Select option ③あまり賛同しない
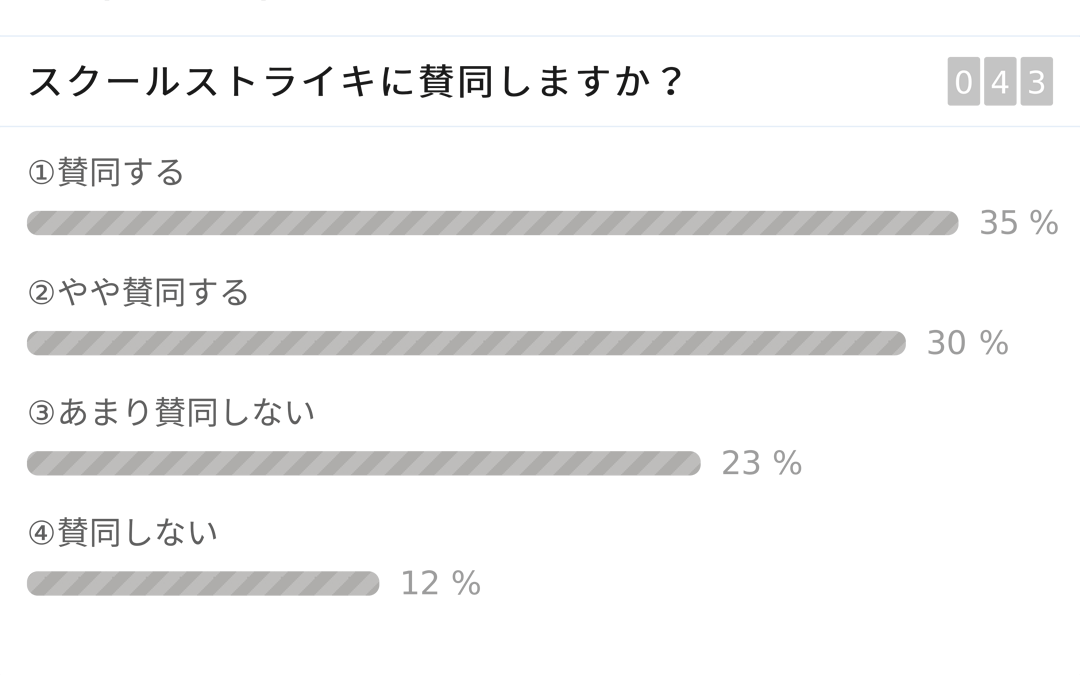Viewport: 1080px width, 675px height. [x=171, y=412]
